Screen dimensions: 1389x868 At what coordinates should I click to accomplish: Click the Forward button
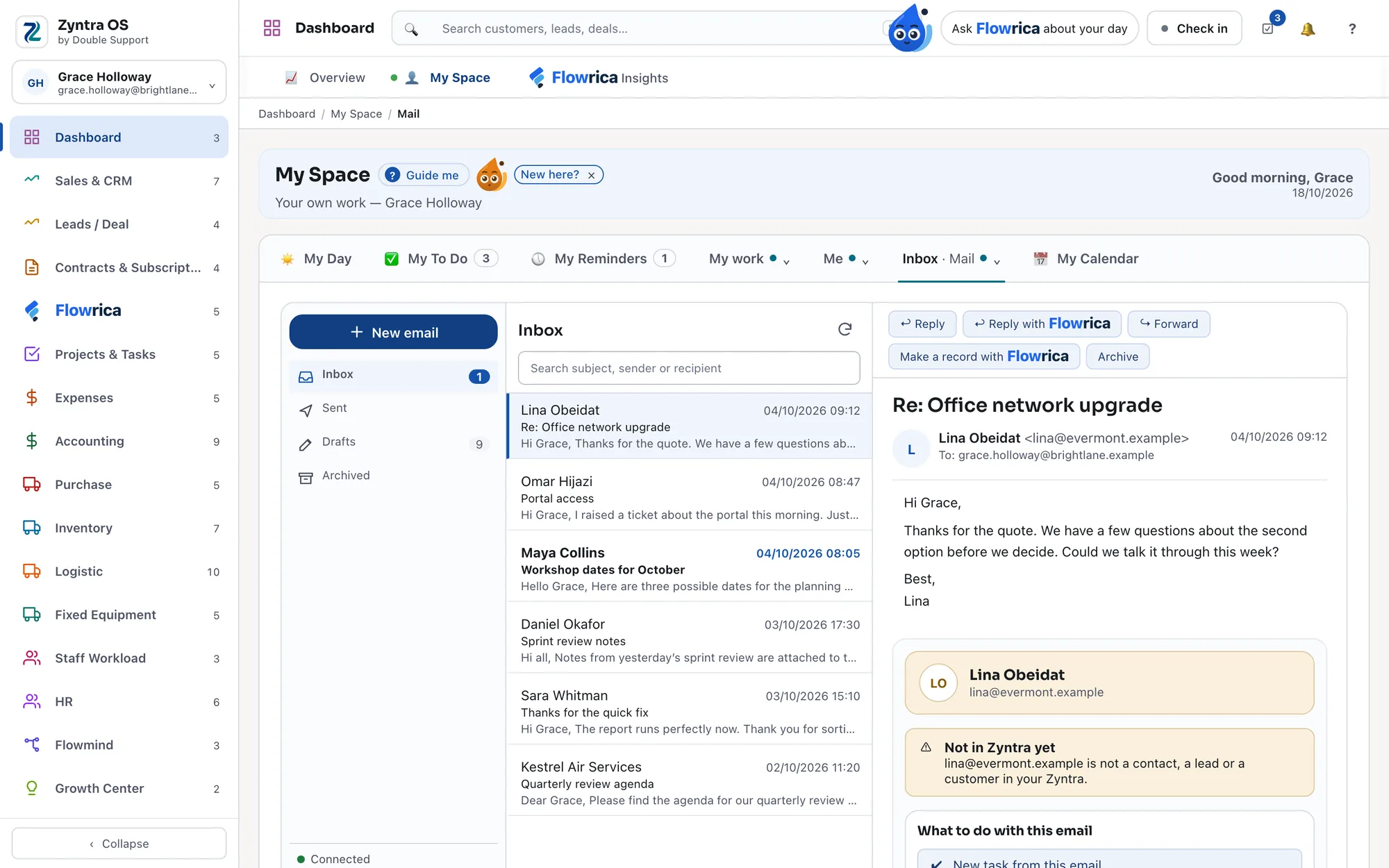1169,324
